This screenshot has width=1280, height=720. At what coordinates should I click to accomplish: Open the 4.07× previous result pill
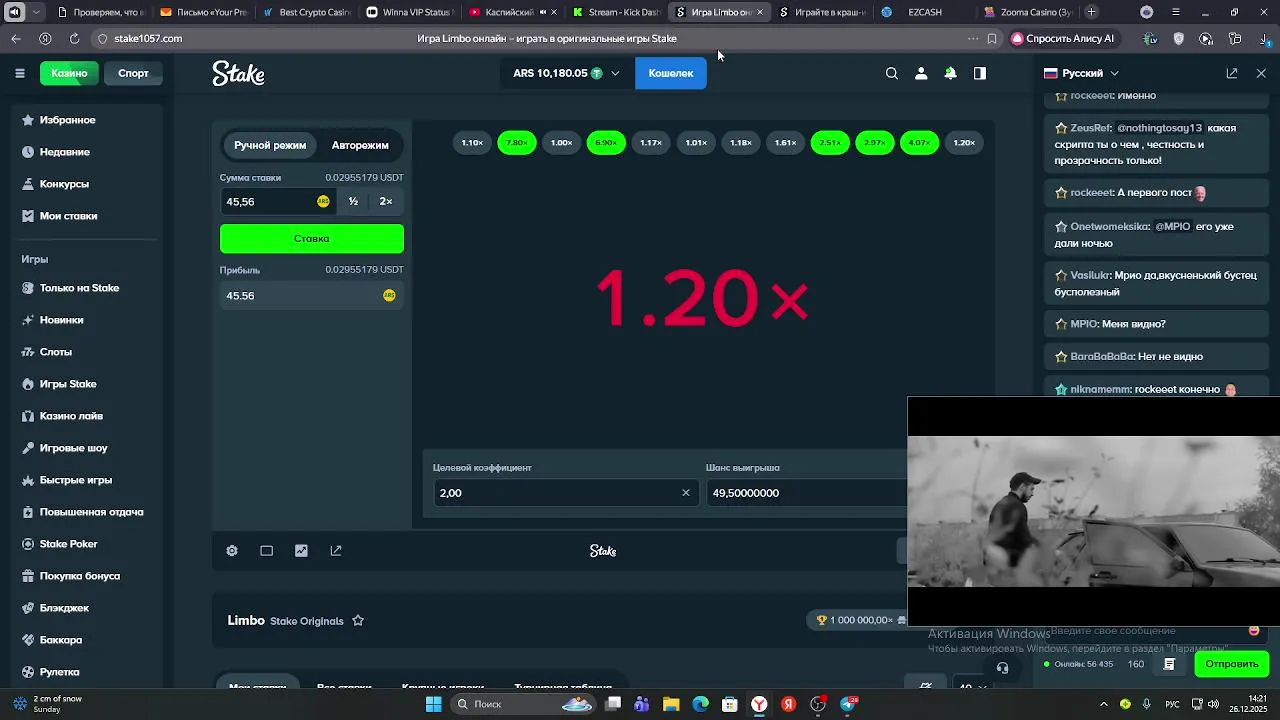[920, 143]
